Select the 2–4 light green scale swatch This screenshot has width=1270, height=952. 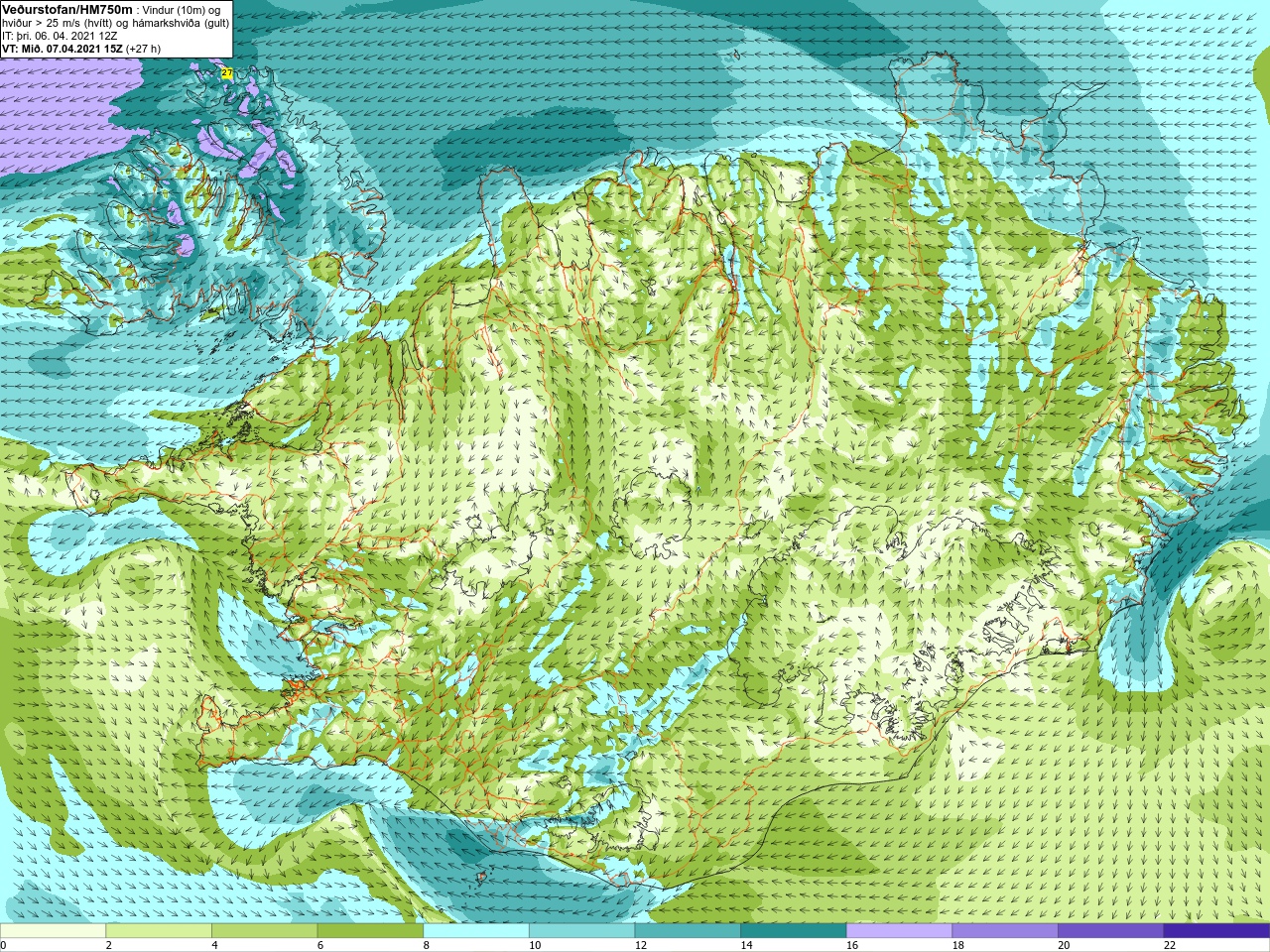tap(159, 931)
